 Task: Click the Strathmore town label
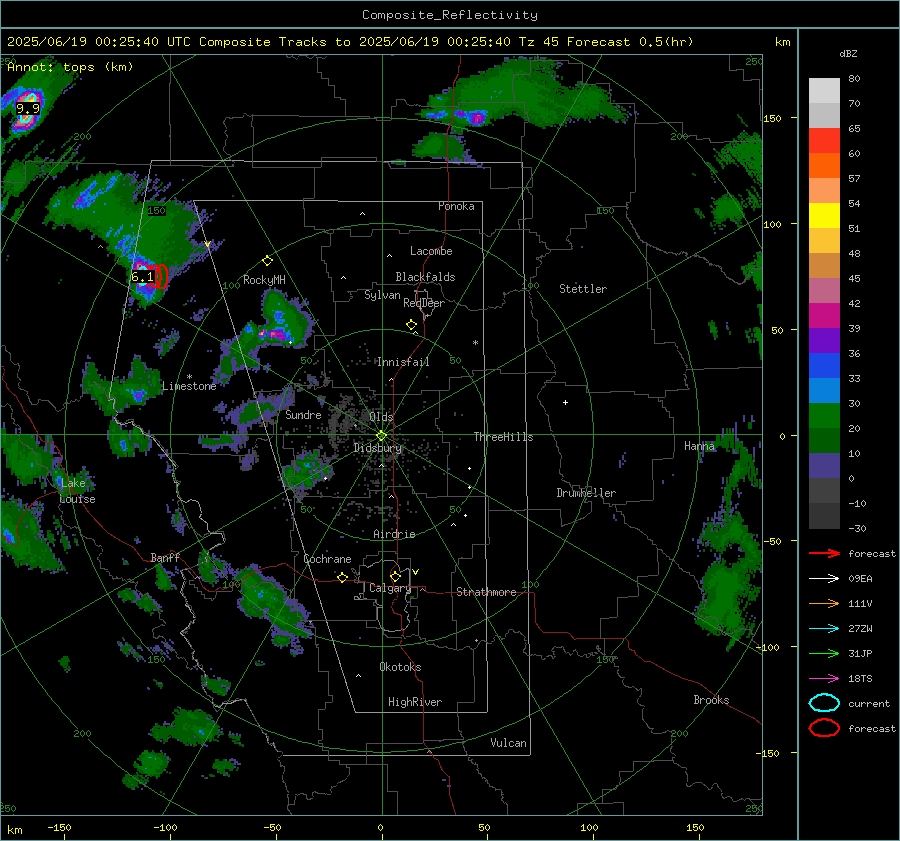[x=486, y=592]
